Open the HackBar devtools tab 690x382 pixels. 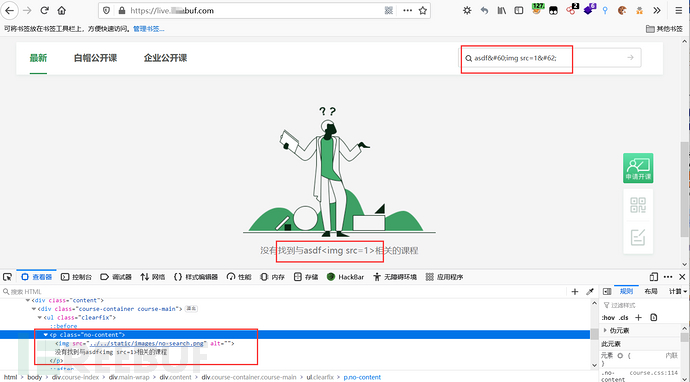coord(345,277)
